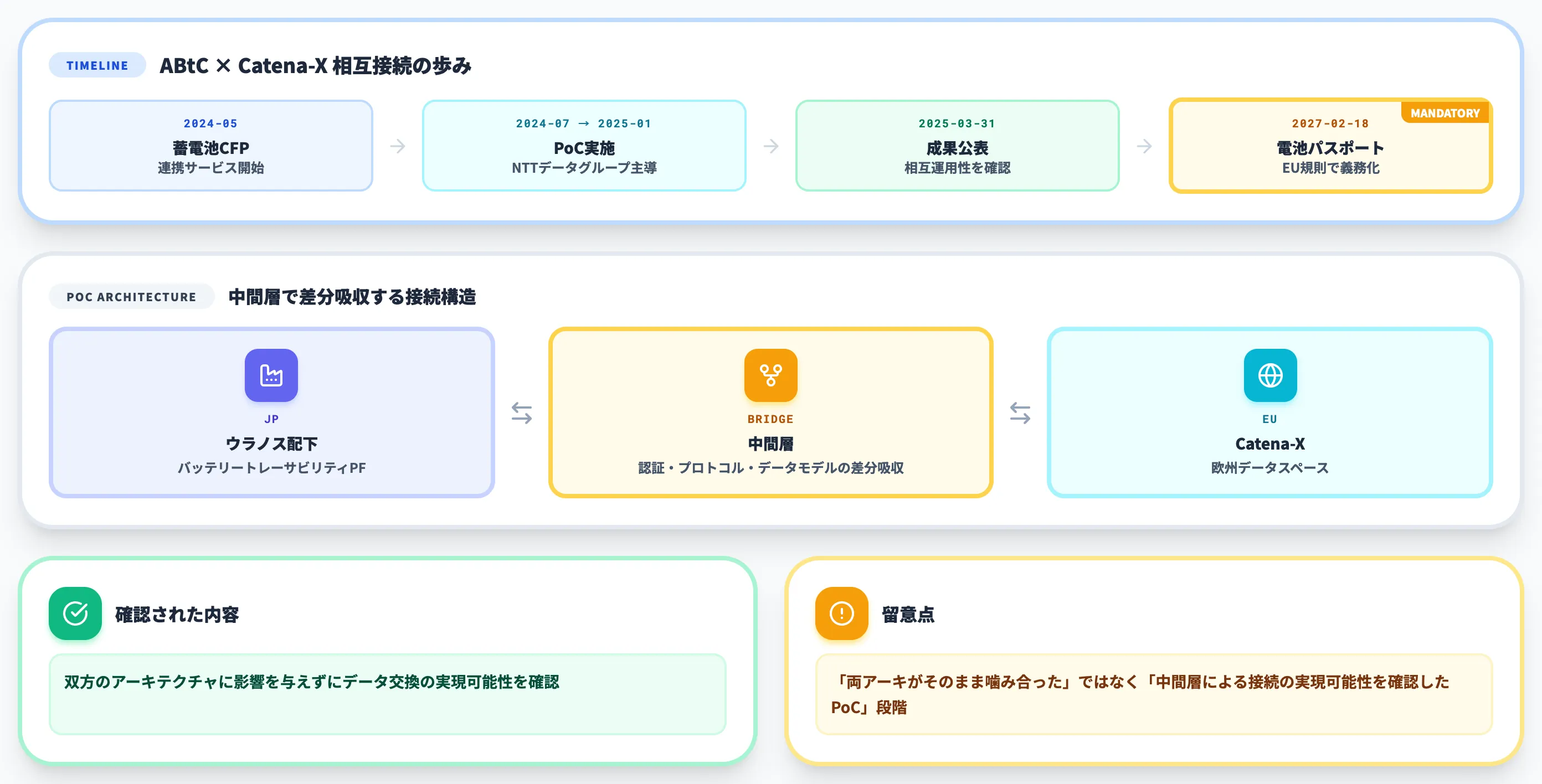Select the POC ARCHITECTURE badge label
Viewport: 1542px width, 784px height.
131,297
